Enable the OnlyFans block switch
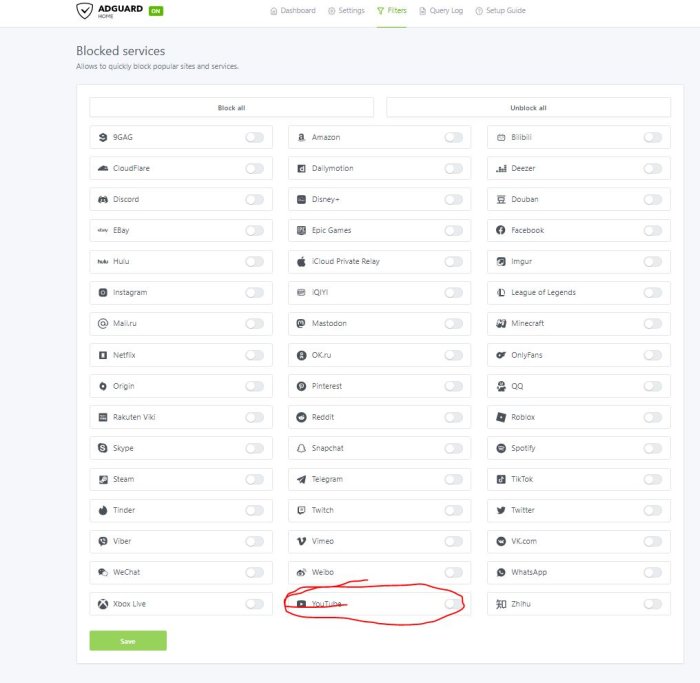This screenshot has width=700, height=683. click(653, 355)
